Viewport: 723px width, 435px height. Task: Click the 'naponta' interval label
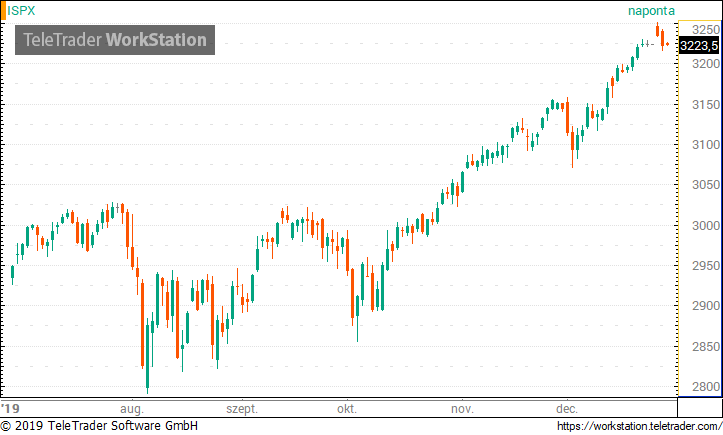[x=651, y=11]
